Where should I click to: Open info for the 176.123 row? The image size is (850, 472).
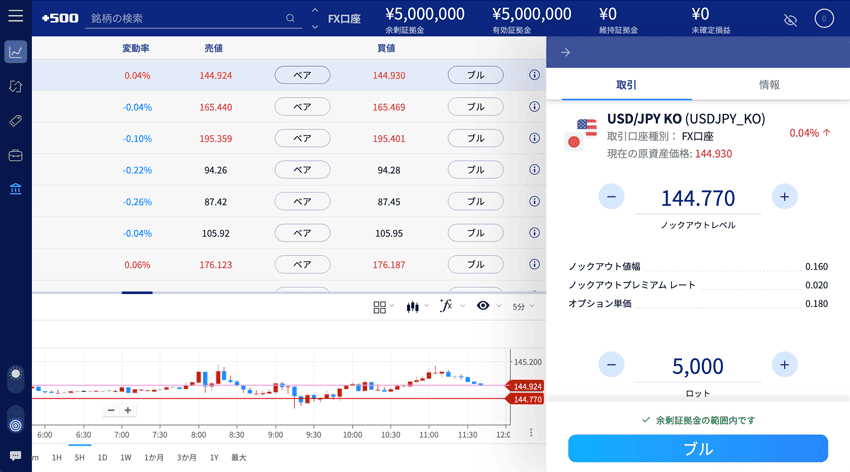click(535, 264)
